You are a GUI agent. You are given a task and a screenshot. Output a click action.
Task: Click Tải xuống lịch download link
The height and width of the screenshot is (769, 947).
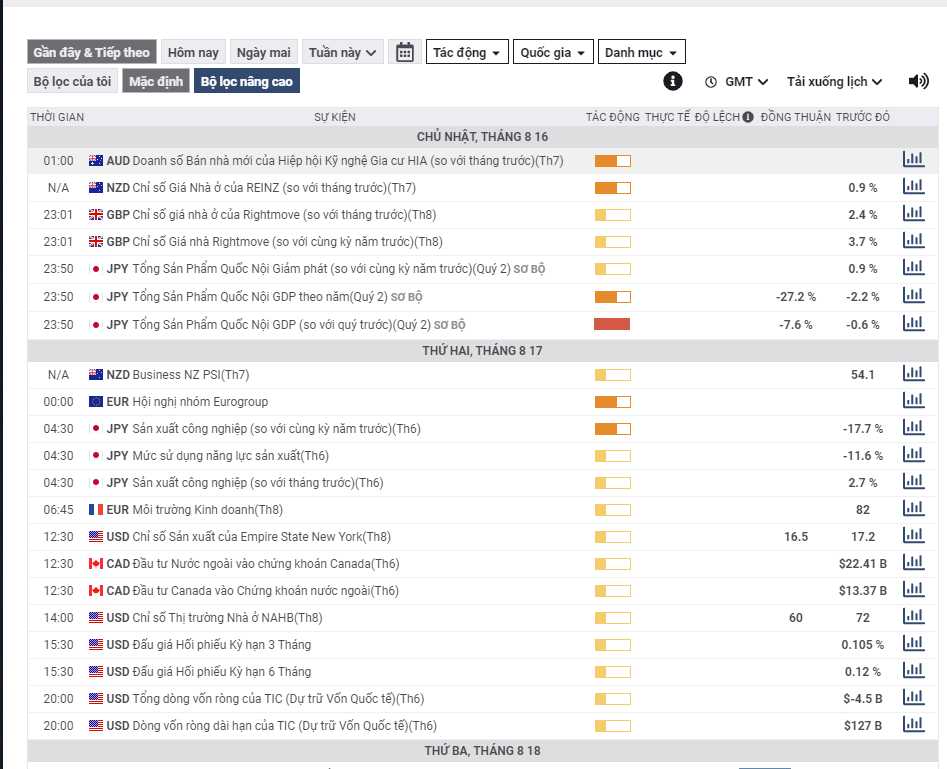[834, 81]
